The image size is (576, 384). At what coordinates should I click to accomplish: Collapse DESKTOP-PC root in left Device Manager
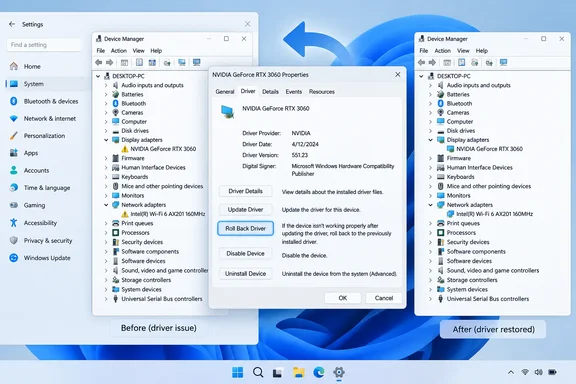click(98, 76)
